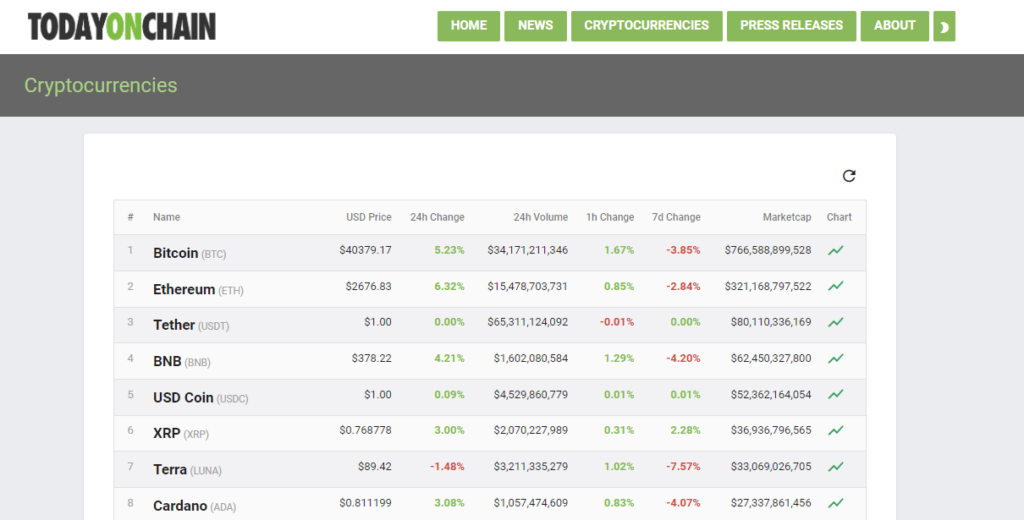Click the Cryptocurrencies page heading
This screenshot has width=1024, height=520.
tap(101, 86)
